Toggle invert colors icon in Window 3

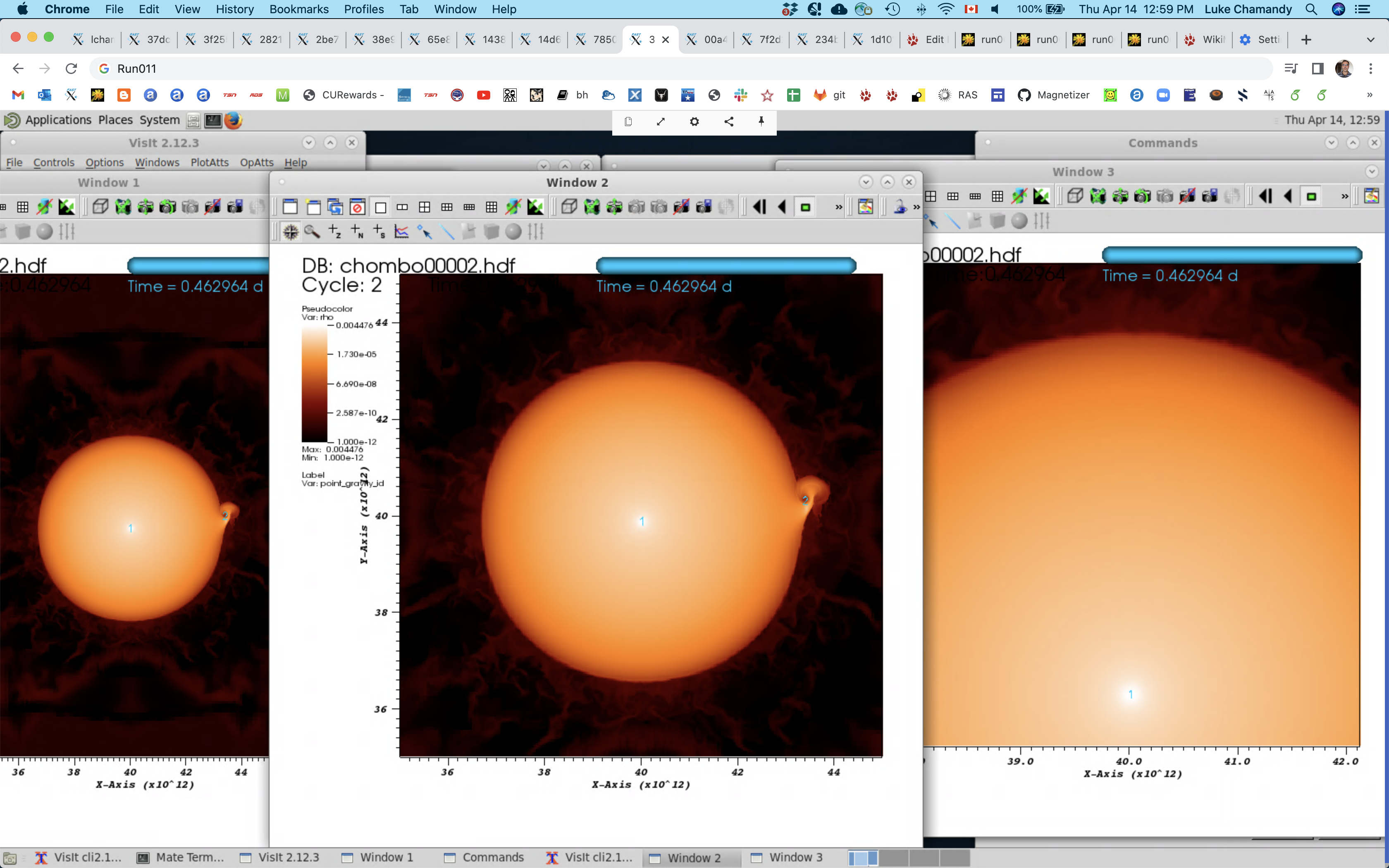pyautogui.click(x=1041, y=196)
